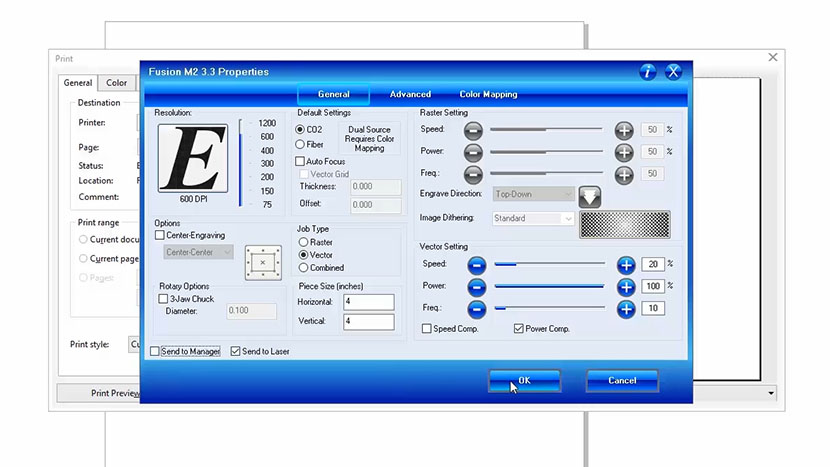Click the Vector Speed plus icon
Screen dimensions: 830x467
click(x=626, y=265)
